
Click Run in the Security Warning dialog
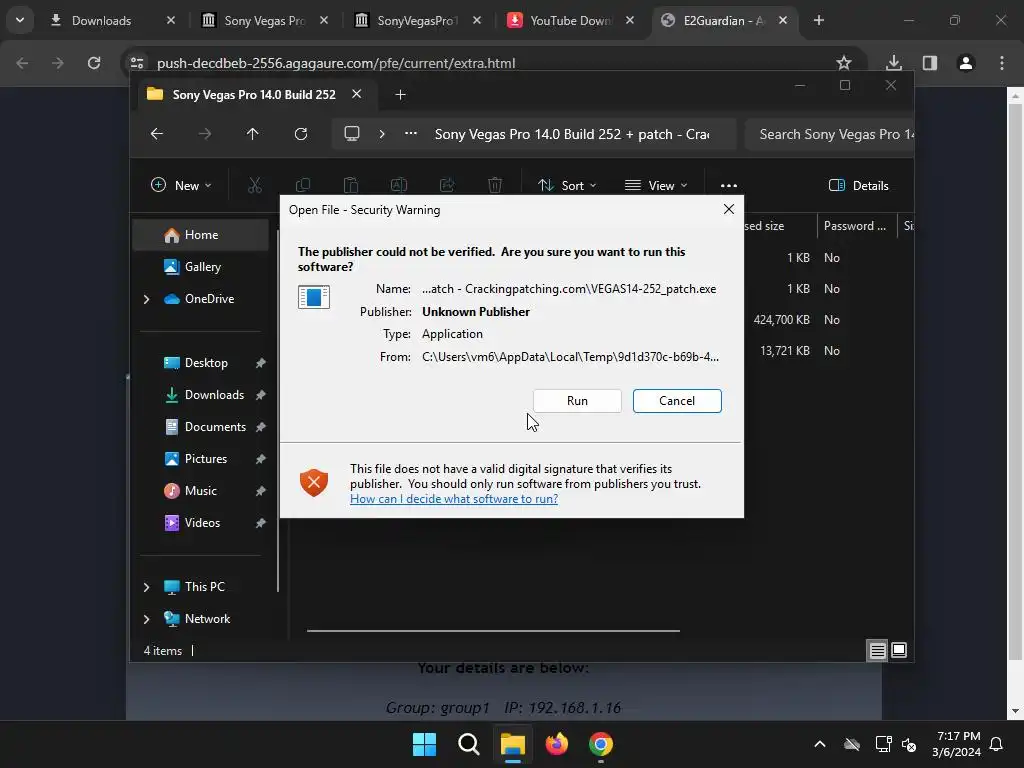click(x=577, y=401)
